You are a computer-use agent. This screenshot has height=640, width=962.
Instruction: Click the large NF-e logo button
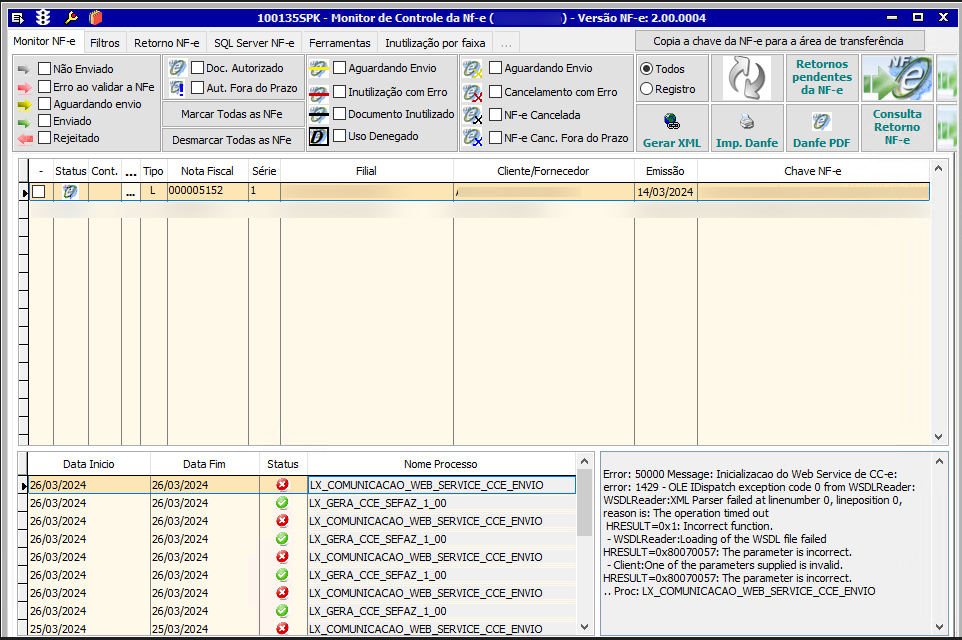click(897, 77)
